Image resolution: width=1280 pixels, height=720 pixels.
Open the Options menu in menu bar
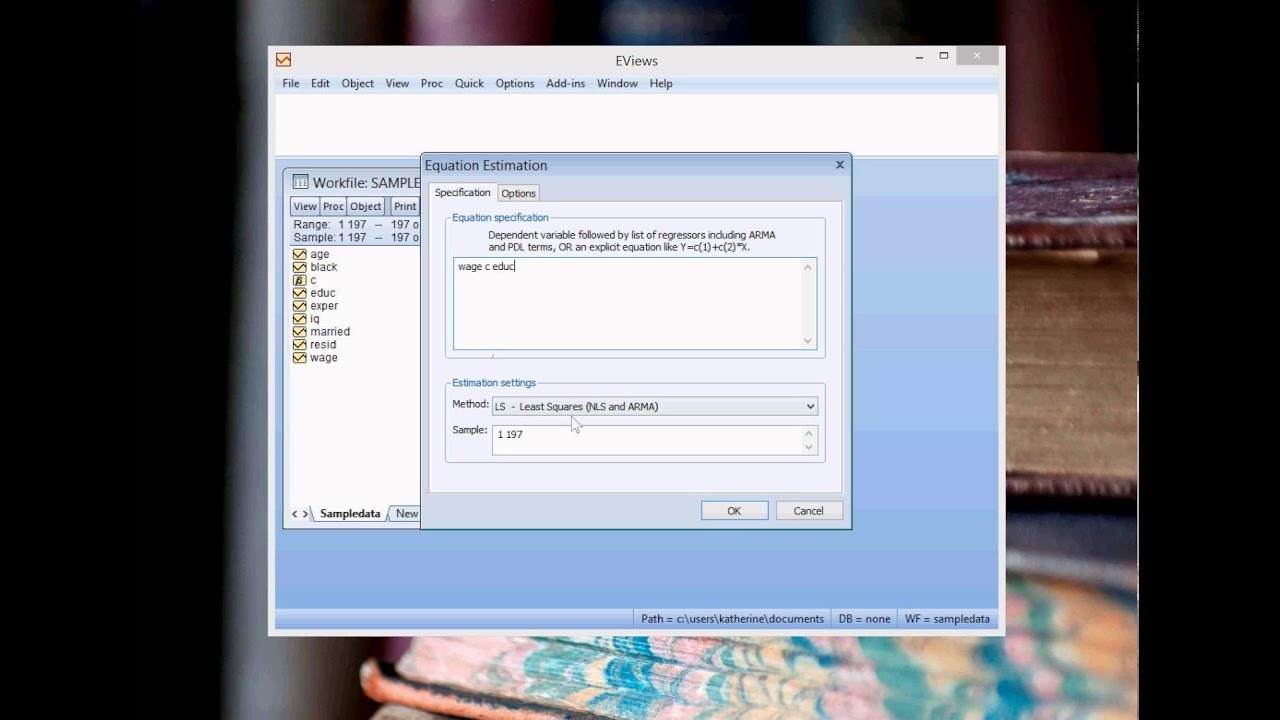pos(515,84)
